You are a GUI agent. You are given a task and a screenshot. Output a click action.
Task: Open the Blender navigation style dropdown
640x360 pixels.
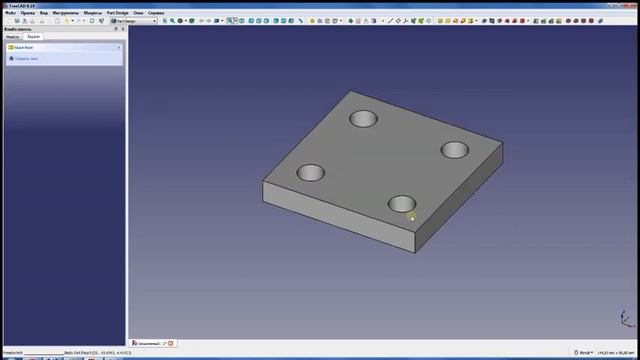pyautogui.click(x=584, y=352)
